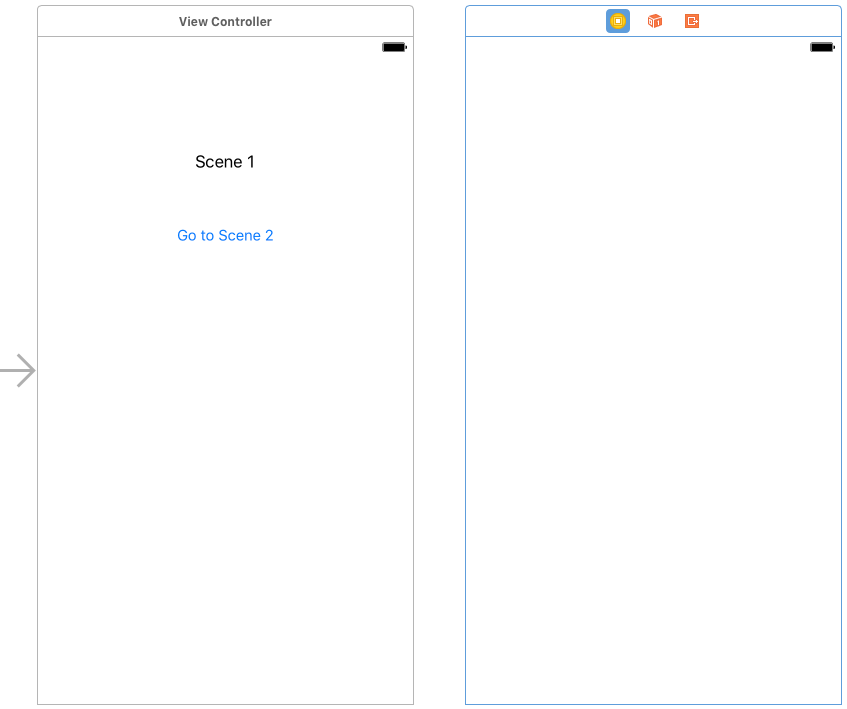Click the View Controller title bar
Image resolution: width=847 pixels, height=709 pixels.
click(225, 20)
